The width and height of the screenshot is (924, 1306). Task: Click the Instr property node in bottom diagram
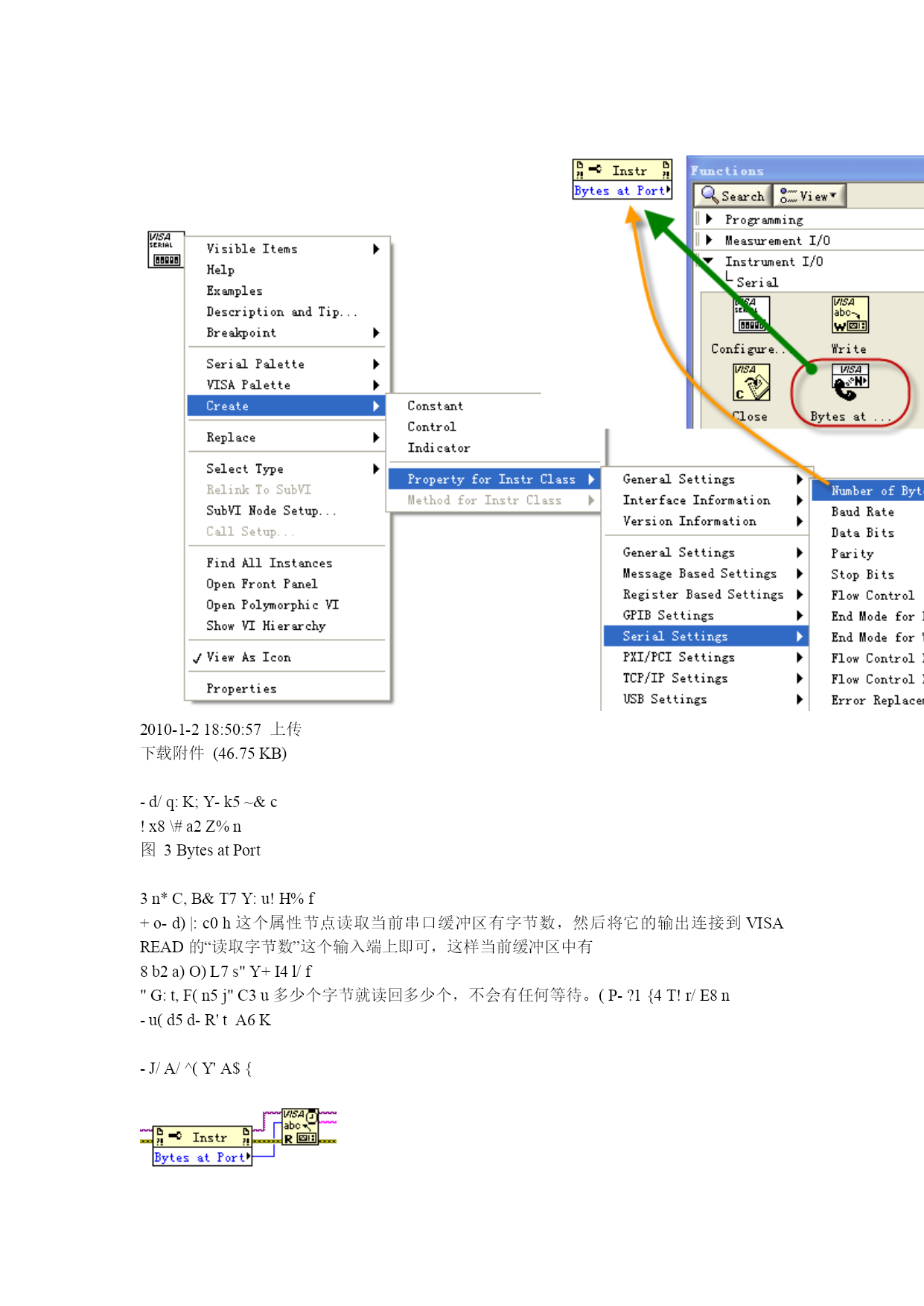tap(203, 1137)
